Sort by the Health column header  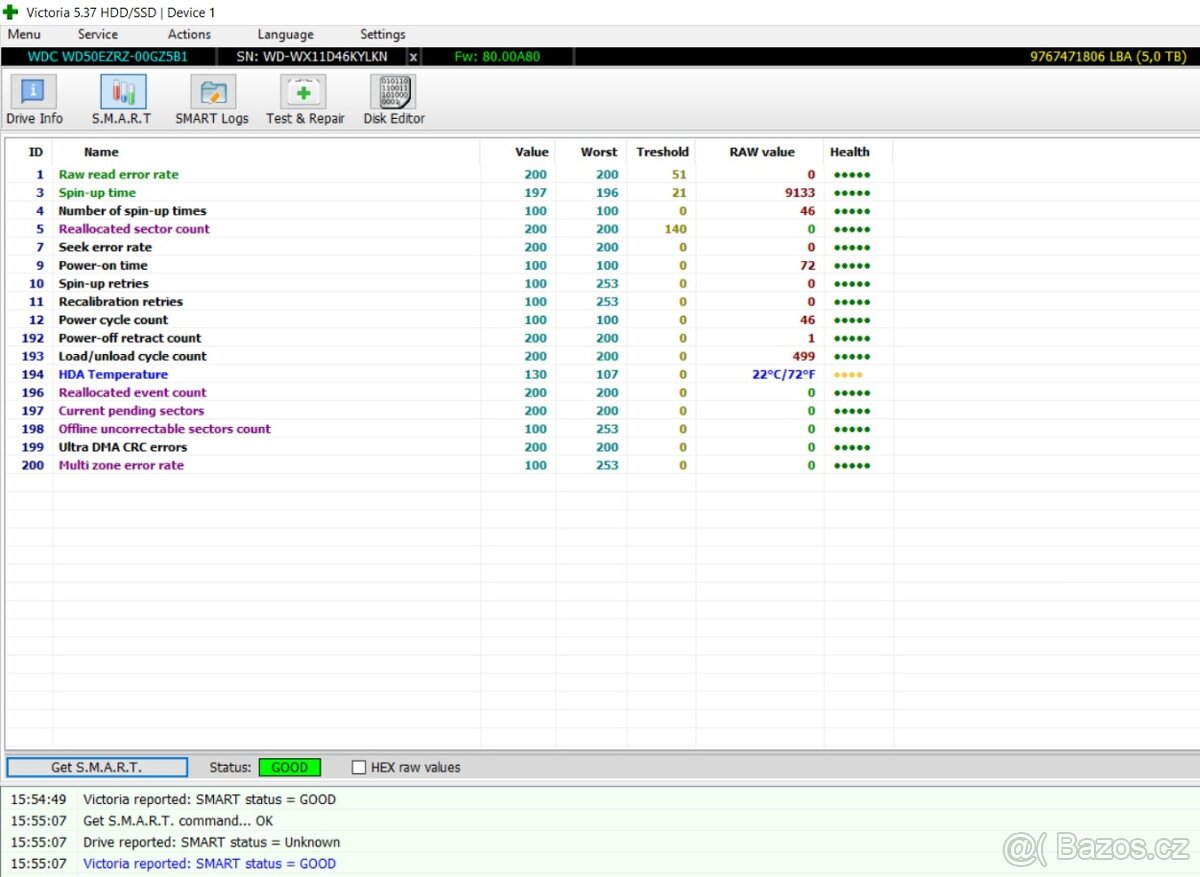point(850,152)
